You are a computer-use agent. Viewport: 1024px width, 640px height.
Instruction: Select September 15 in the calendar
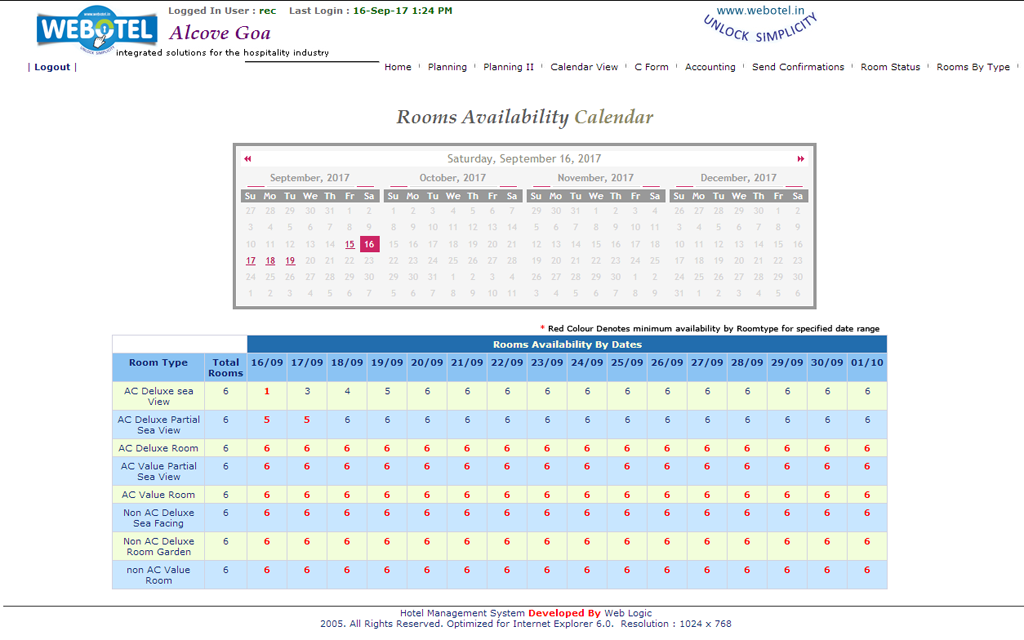(350, 244)
